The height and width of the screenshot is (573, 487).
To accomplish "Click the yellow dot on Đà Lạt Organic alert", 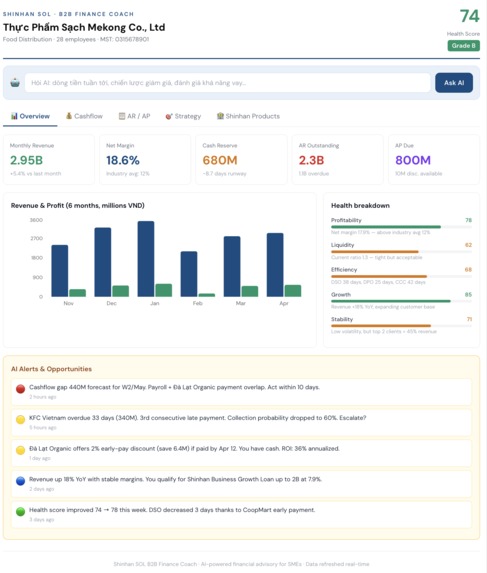I will [20, 450].
